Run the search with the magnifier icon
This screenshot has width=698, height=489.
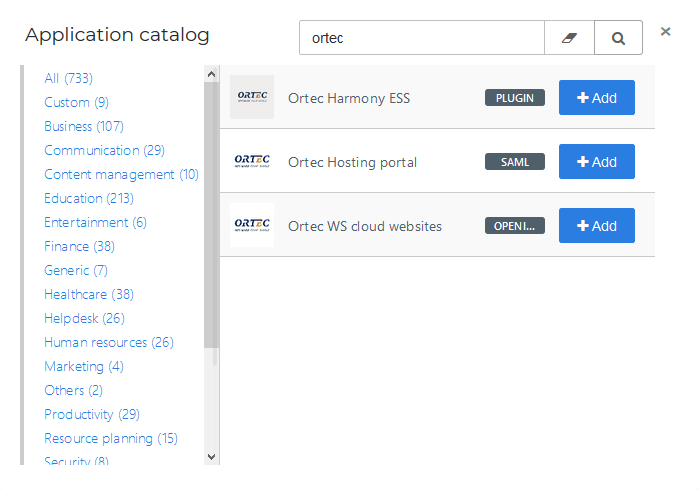pos(618,38)
